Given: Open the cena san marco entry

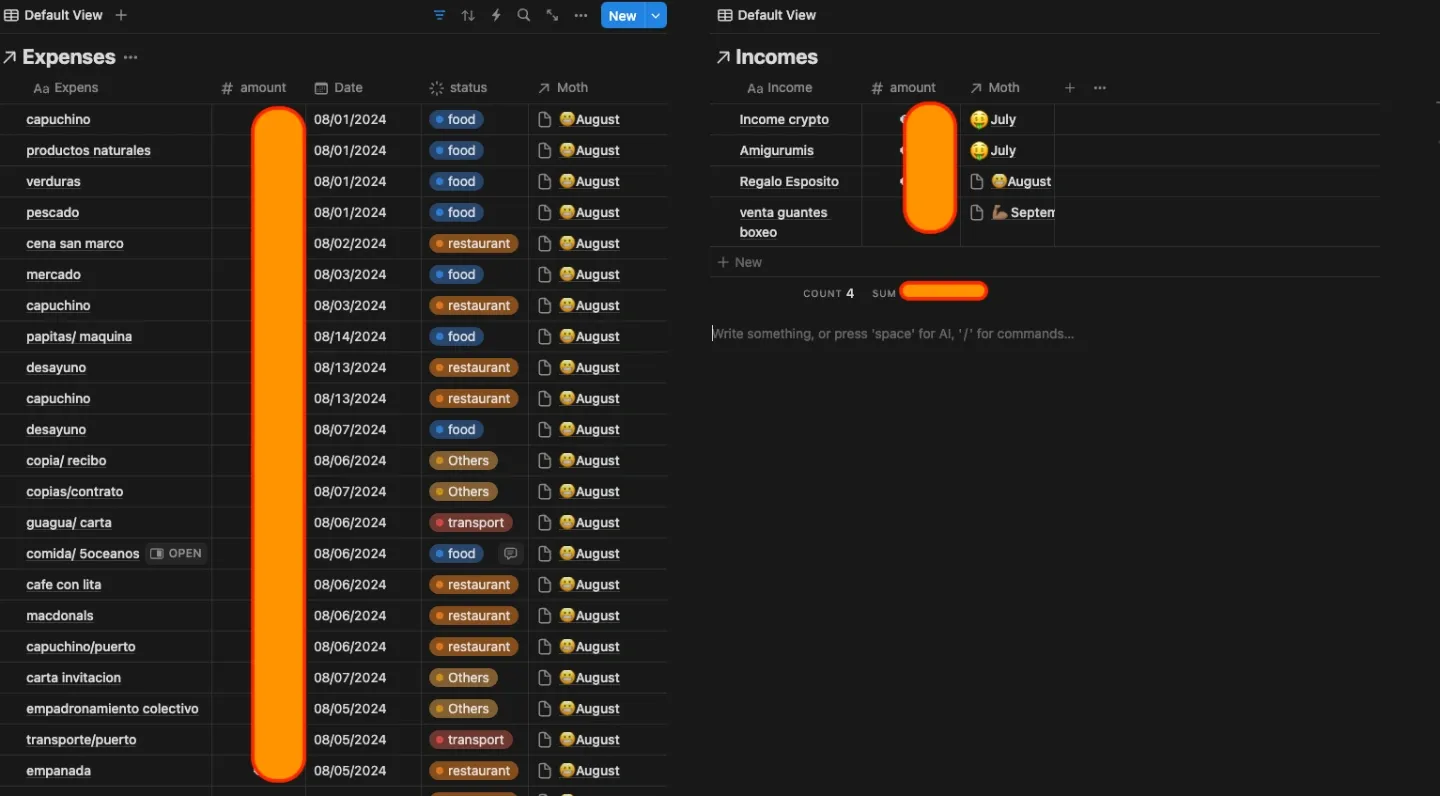Looking at the screenshot, I should point(75,244).
